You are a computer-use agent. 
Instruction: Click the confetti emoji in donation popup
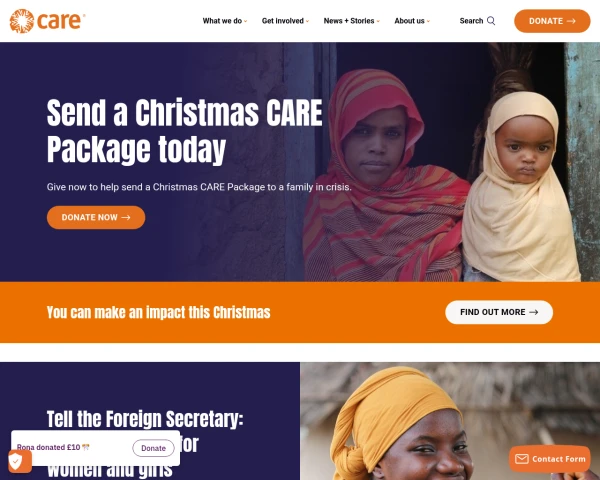point(86,447)
